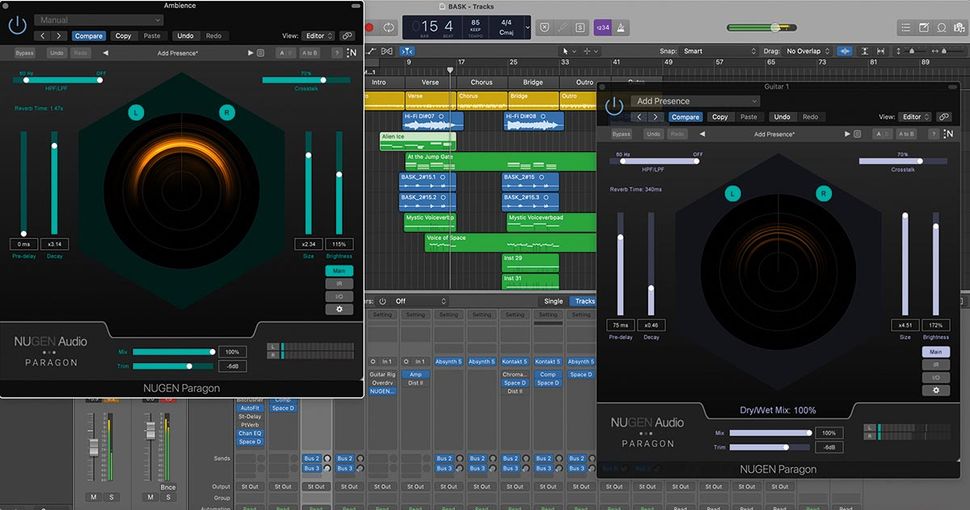The width and height of the screenshot is (970, 510).
Task: Enable Compare in Guitar 1 plugin header
Action: pos(685,117)
